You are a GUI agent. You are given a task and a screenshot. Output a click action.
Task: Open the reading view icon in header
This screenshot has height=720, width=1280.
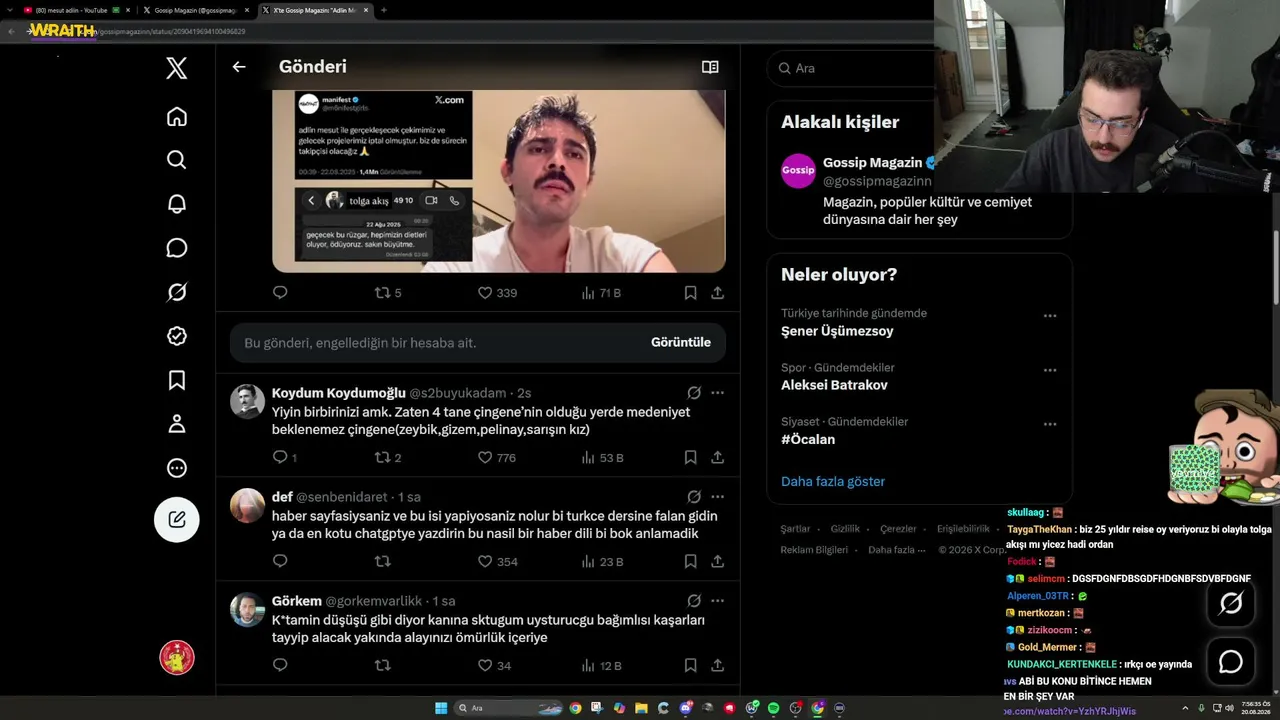coord(710,67)
